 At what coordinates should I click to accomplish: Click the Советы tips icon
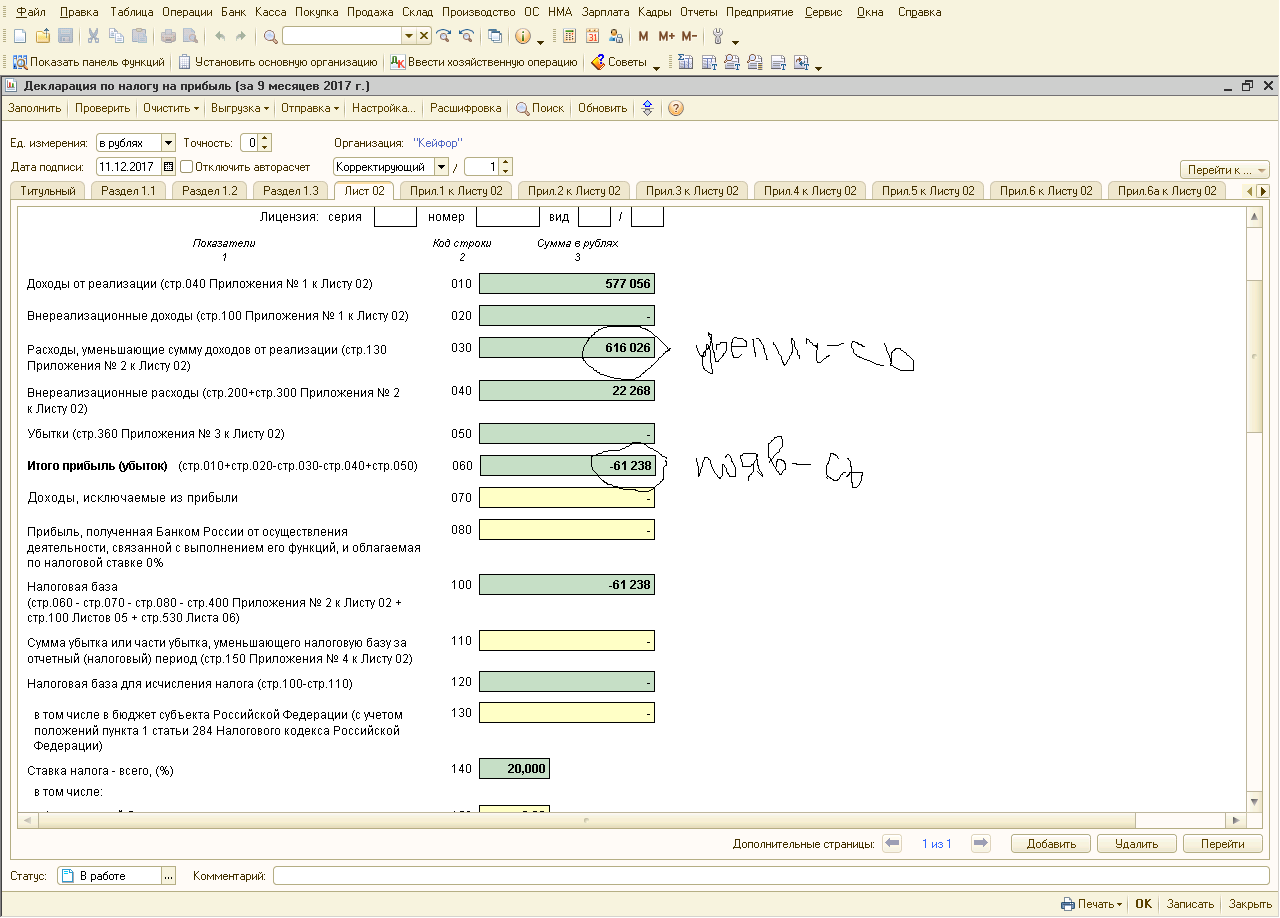click(598, 62)
